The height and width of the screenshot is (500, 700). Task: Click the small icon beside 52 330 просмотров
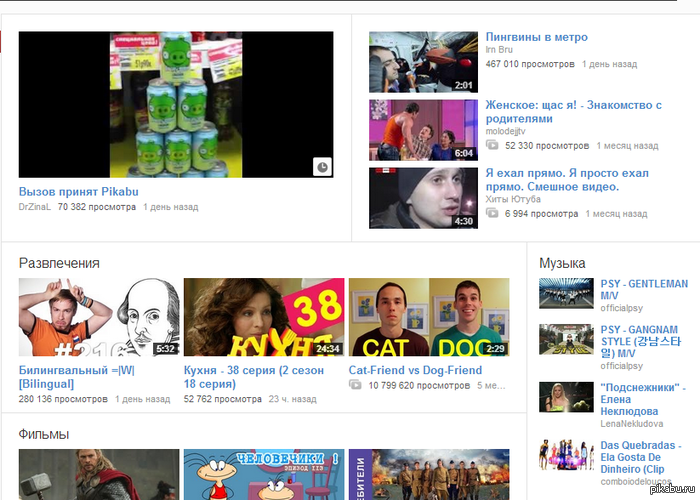click(x=493, y=146)
